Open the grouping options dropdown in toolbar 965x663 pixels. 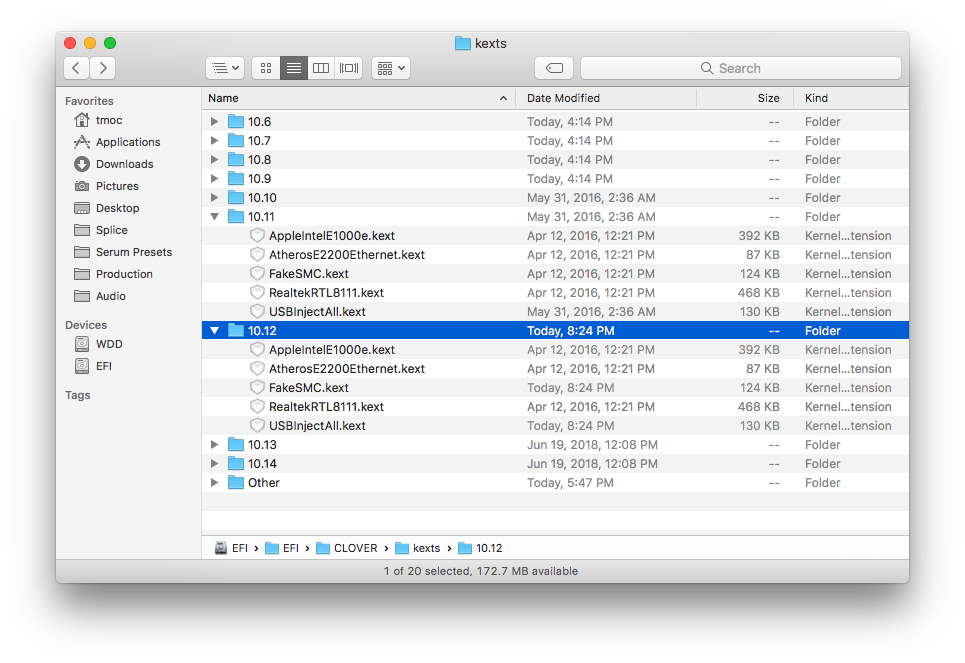pyautogui.click(x=391, y=68)
